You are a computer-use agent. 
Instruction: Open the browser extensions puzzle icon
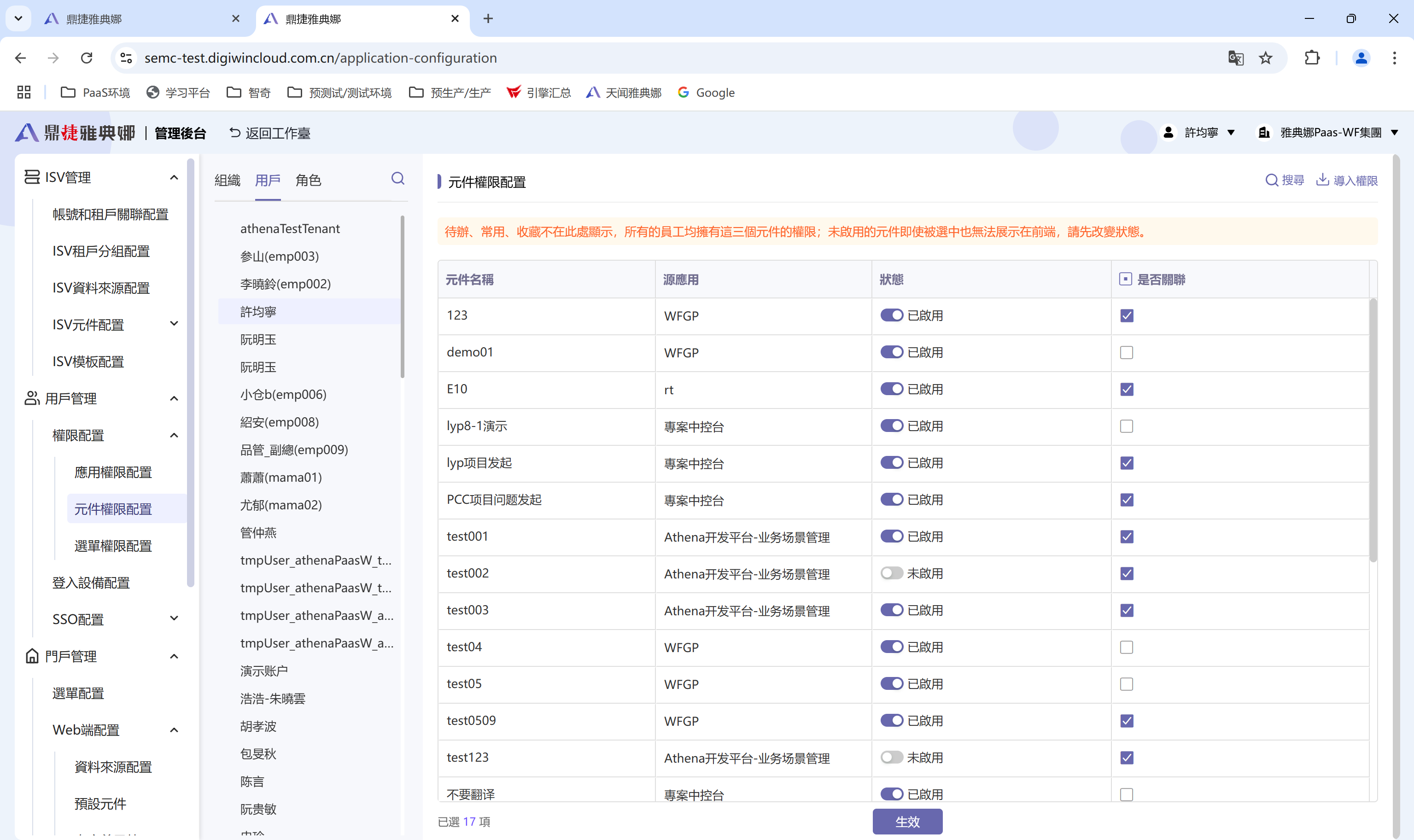click(1312, 58)
